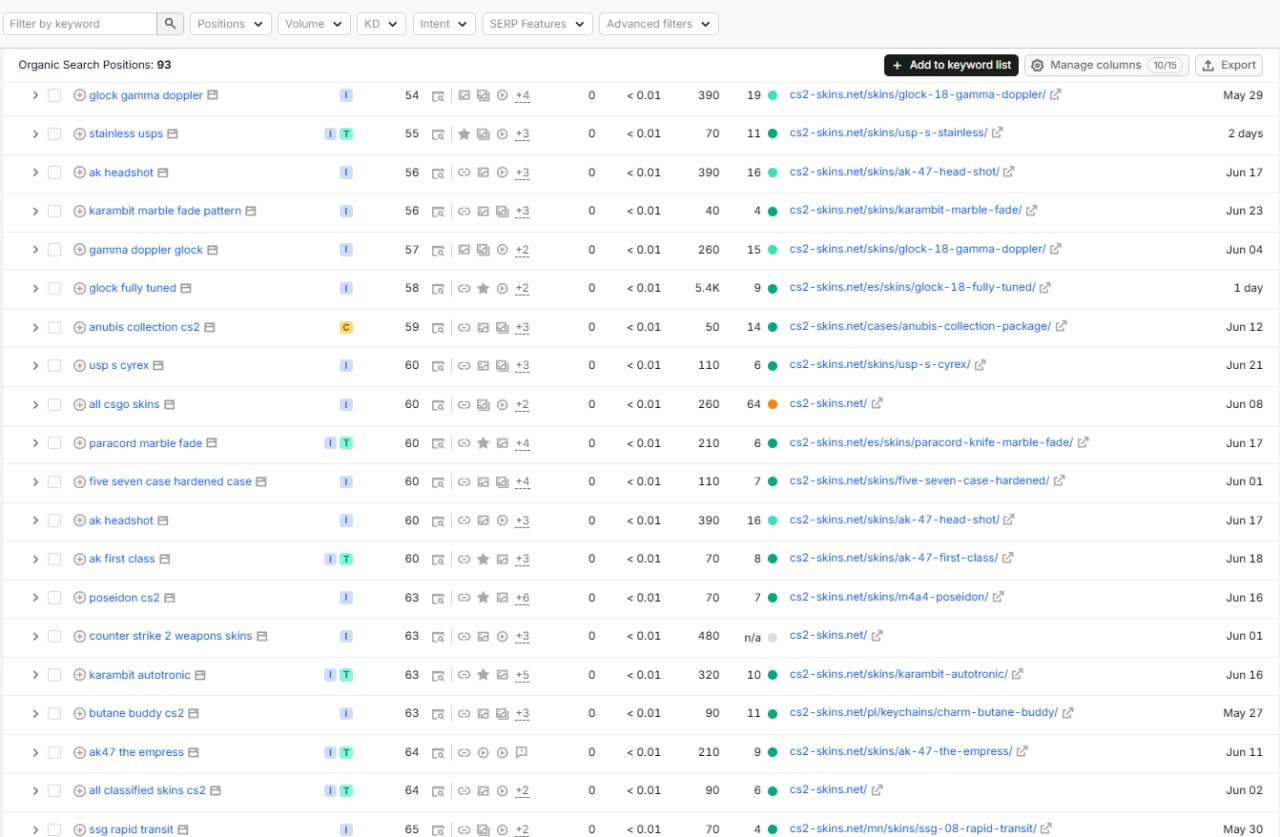1280x837 pixels.
Task: Expand the usp s cyrex row details
Action: [35, 366]
